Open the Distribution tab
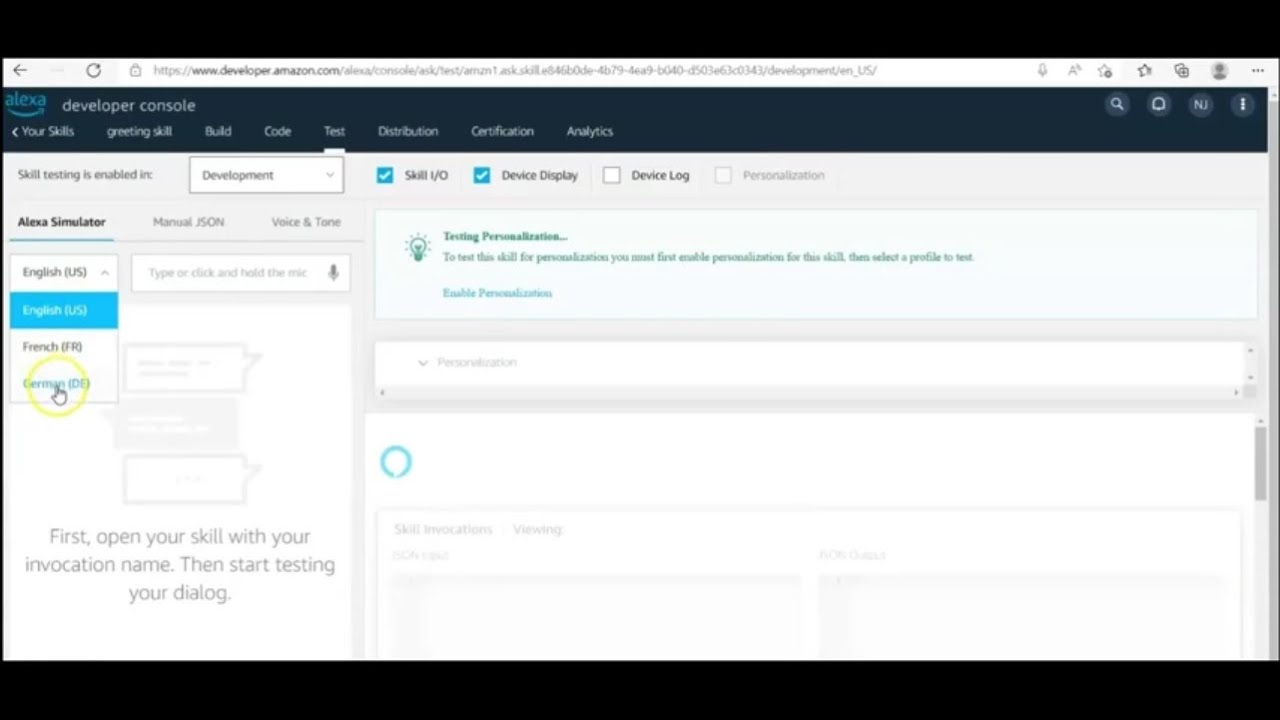Screen dimensions: 1280x720 point(408,131)
